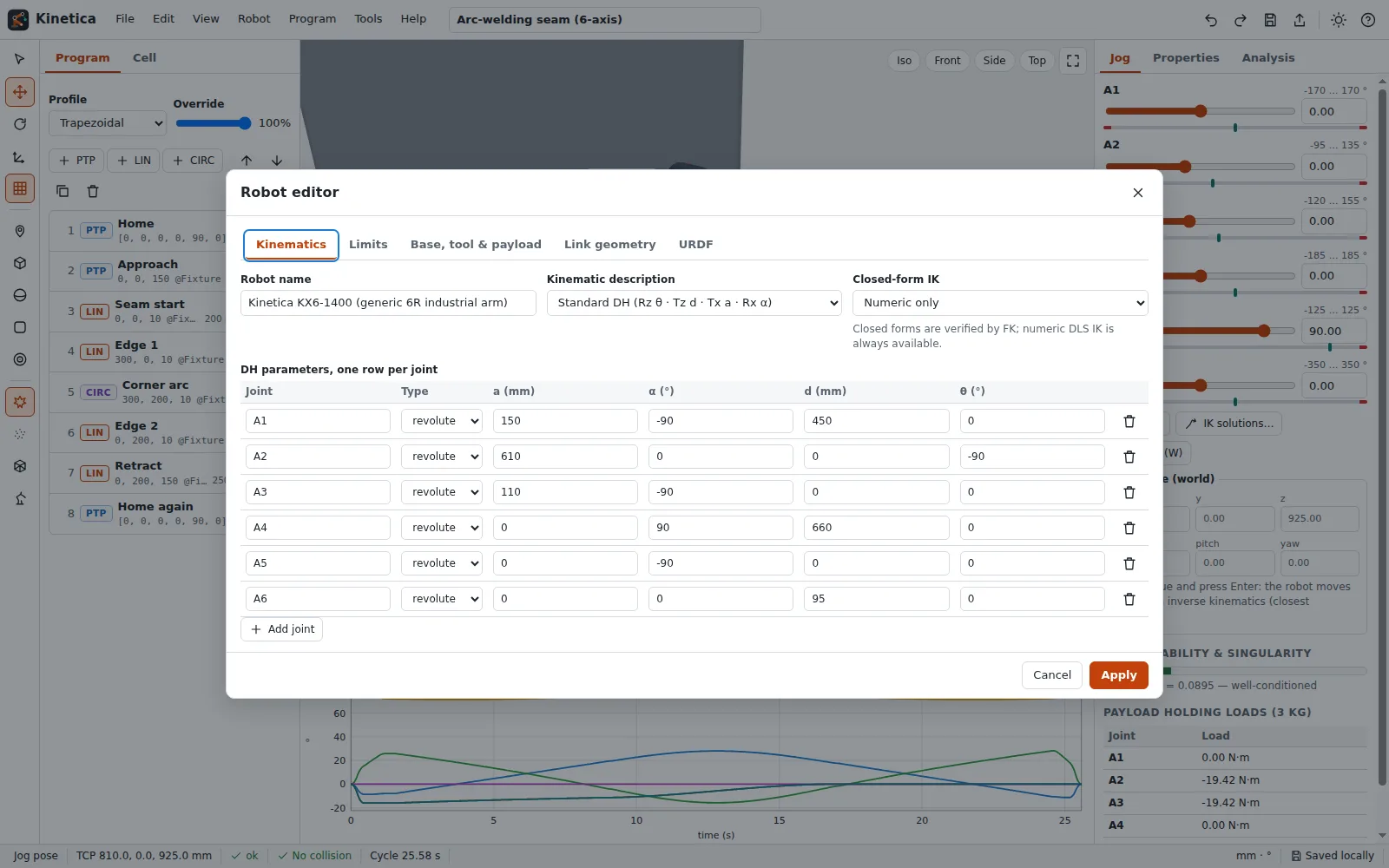Open the Tools menu

368,19
